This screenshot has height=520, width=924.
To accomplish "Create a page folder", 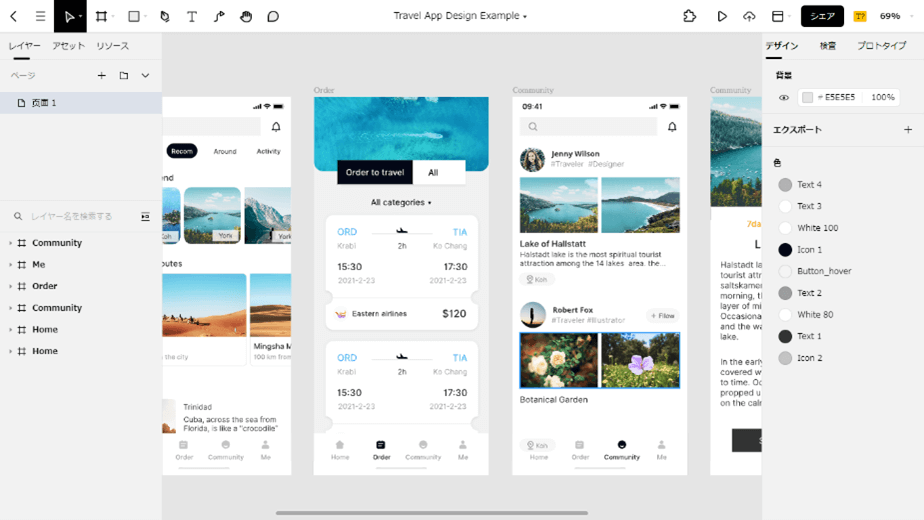I will [124, 75].
